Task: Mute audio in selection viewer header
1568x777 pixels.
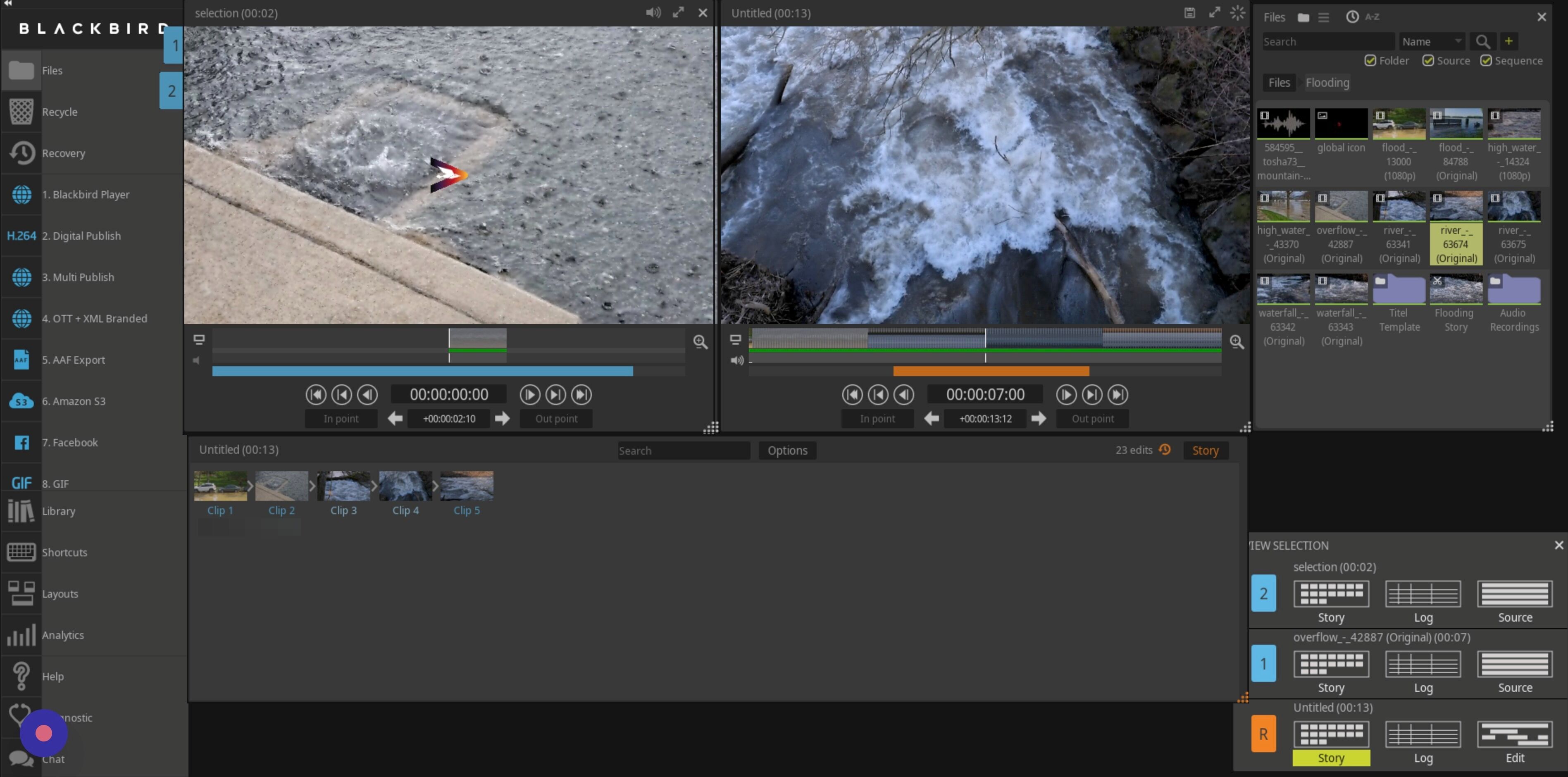Action: [x=653, y=13]
